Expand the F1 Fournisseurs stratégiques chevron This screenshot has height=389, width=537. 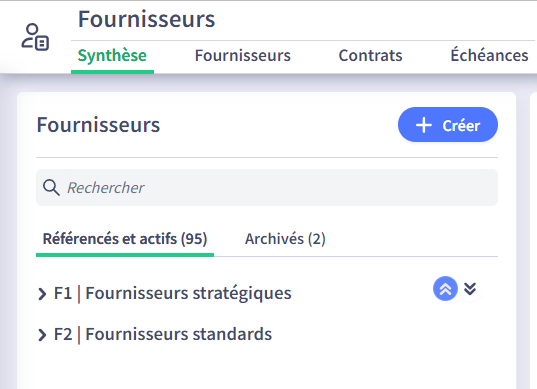pos(42,294)
